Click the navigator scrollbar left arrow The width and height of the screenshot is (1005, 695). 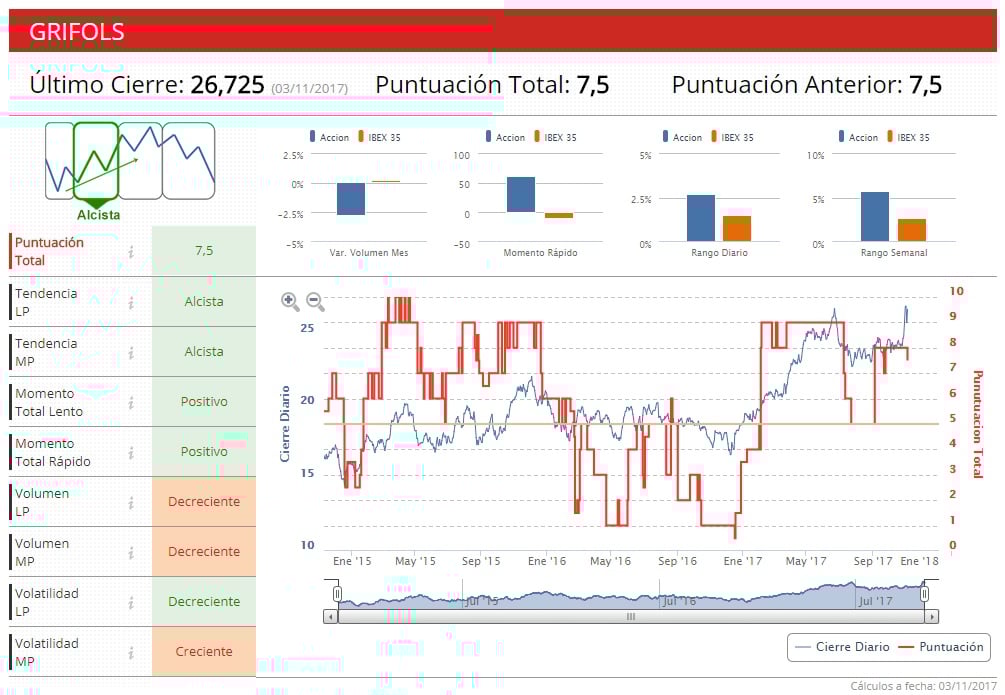pyautogui.click(x=331, y=617)
